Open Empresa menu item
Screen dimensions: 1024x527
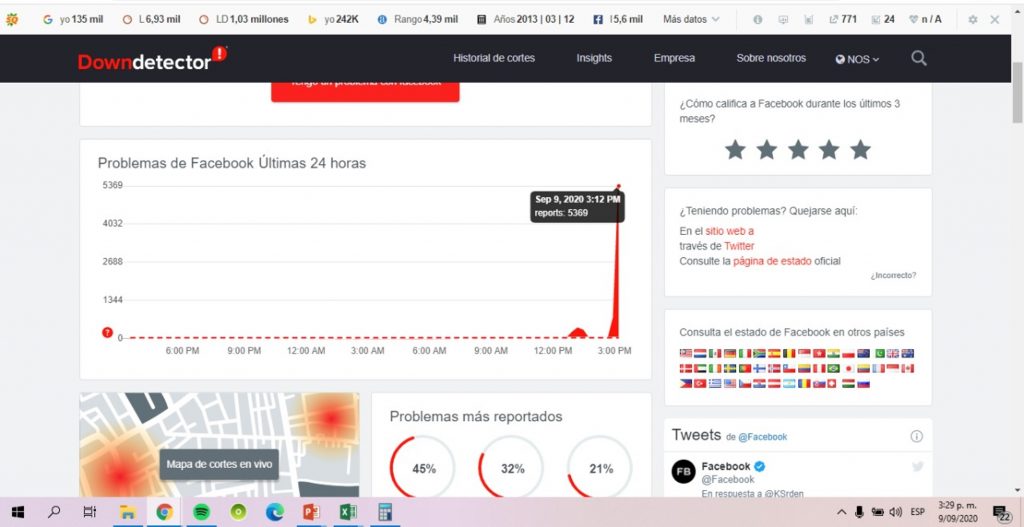pyautogui.click(x=674, y=58)
